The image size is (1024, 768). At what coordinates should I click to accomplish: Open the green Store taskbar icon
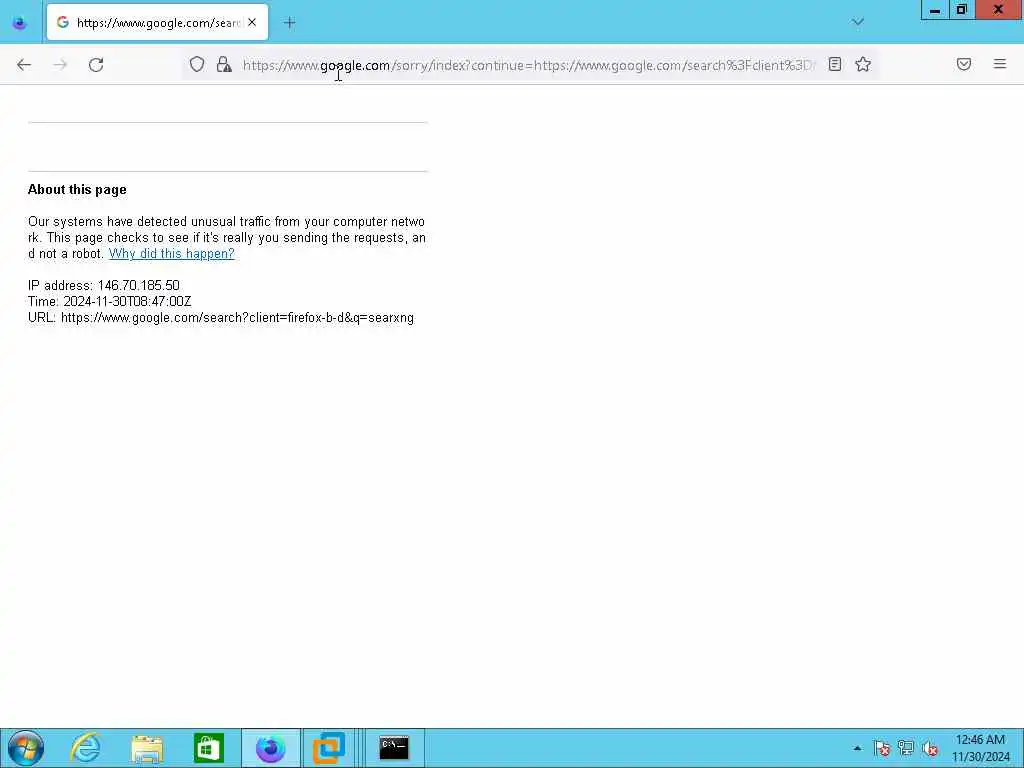[x=208, y=748]
